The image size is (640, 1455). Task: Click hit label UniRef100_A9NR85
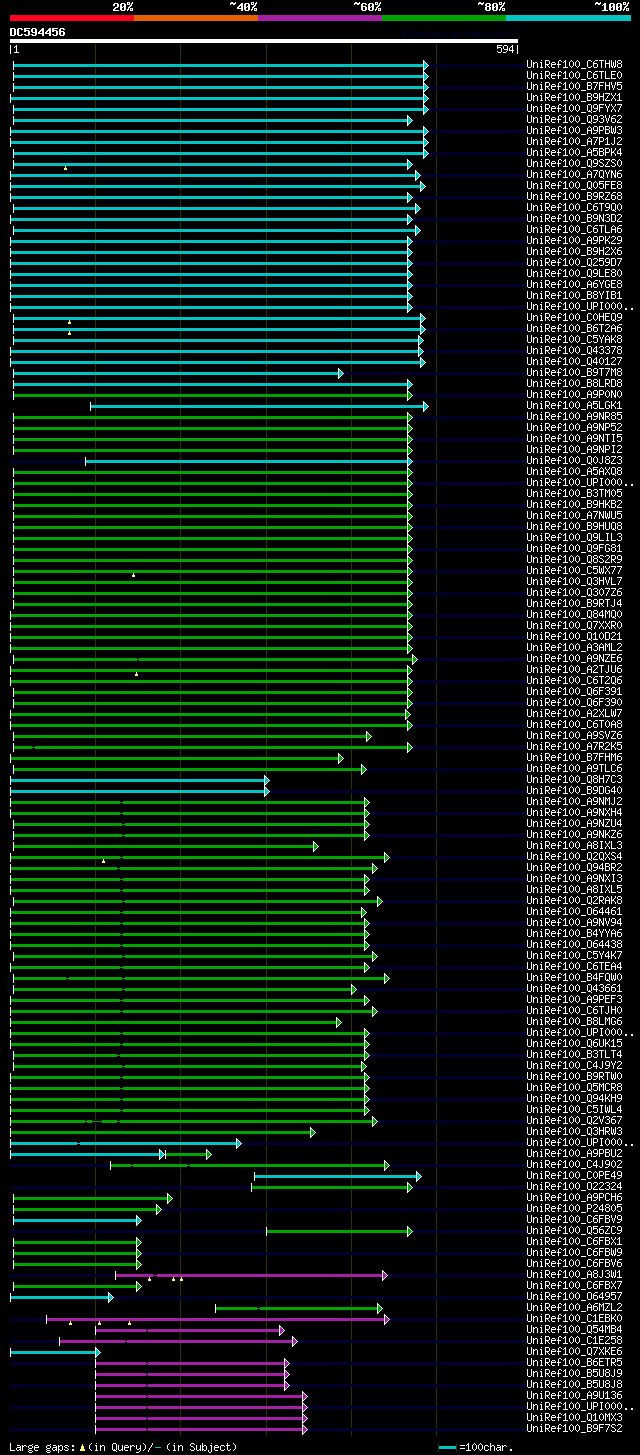(574, 416)
